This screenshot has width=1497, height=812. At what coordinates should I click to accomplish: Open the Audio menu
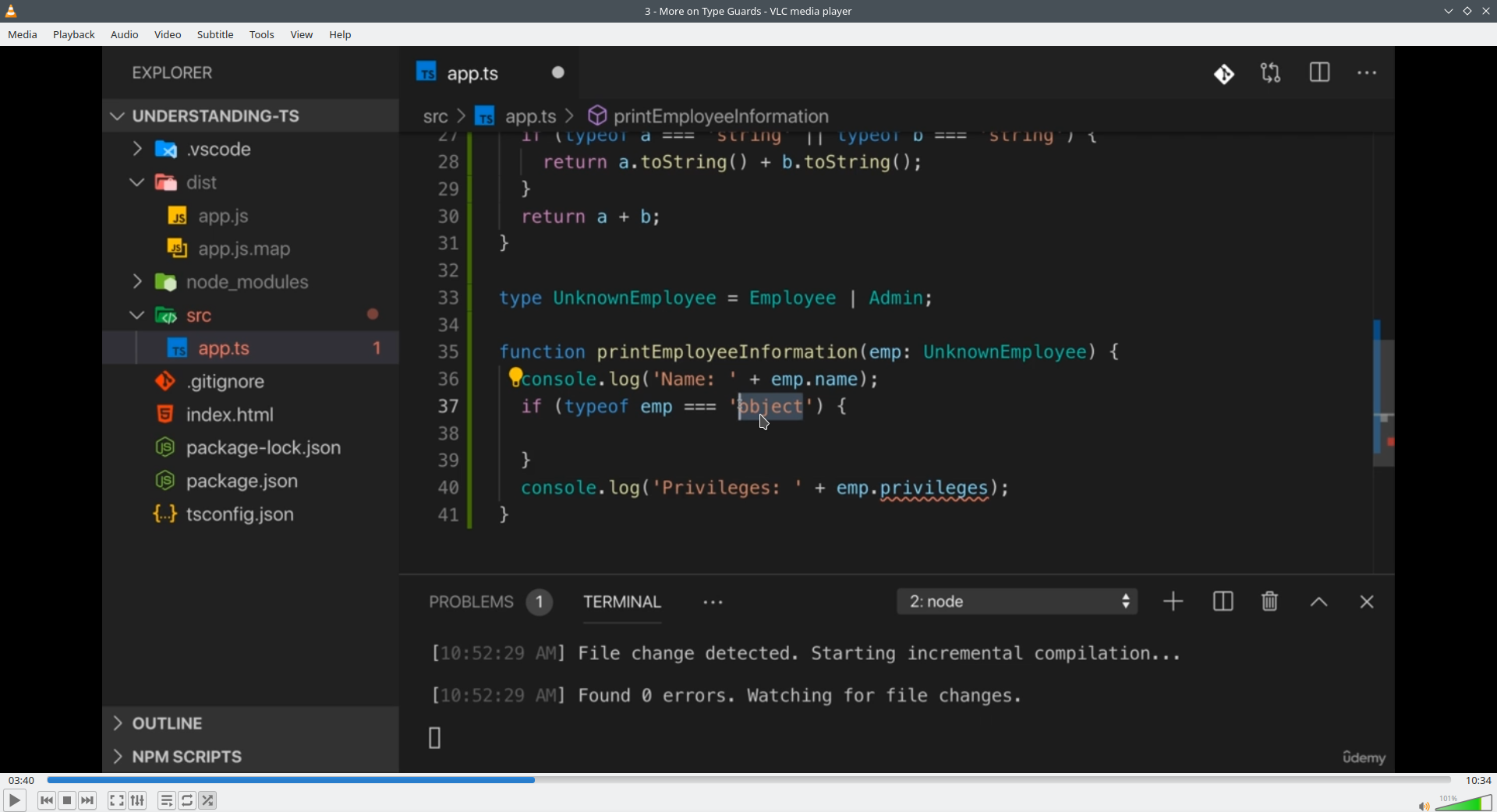[x=125, y=35]
